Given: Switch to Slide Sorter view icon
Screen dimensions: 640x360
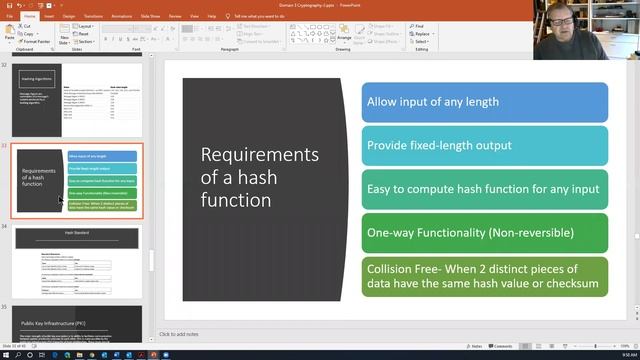Looking at the screenshot, I should pos(539,346).
